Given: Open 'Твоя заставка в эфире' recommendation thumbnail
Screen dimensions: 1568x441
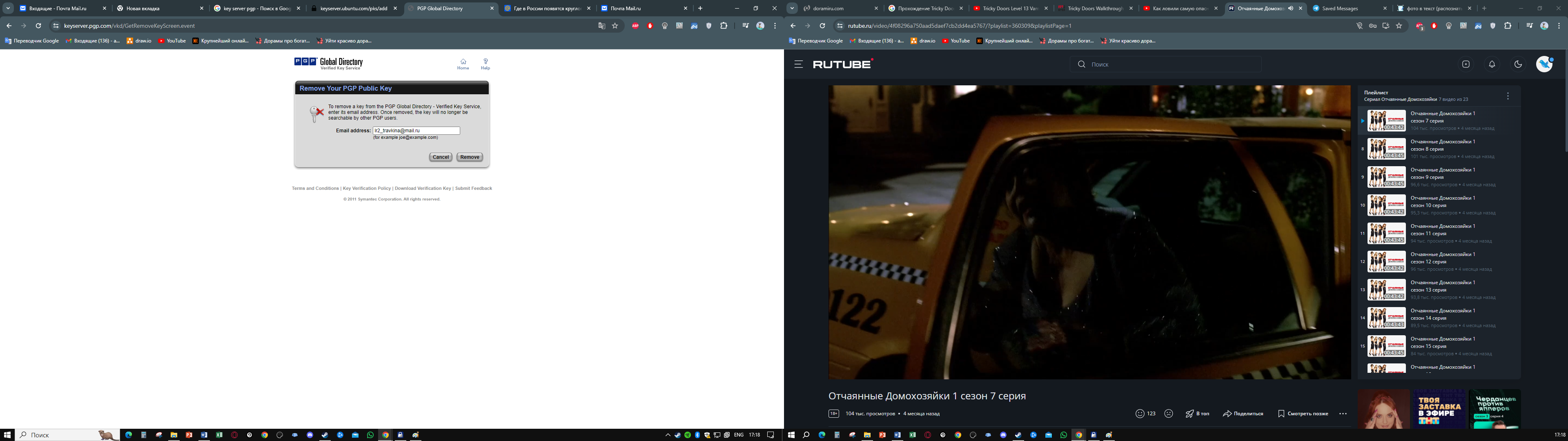Looking at the screenshot, I should coord(1439,409).
